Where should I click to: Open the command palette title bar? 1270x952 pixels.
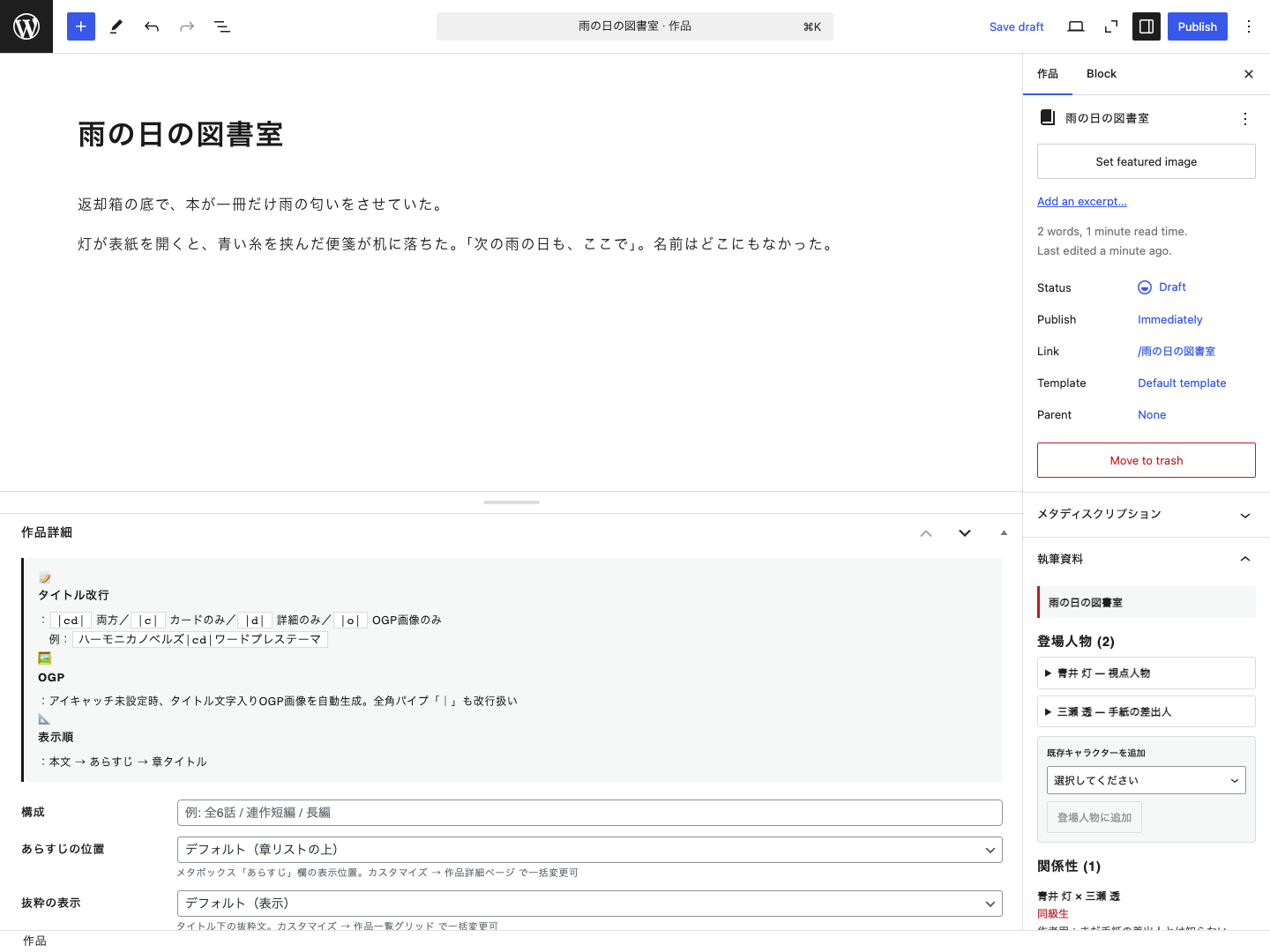tap(635, 26)
